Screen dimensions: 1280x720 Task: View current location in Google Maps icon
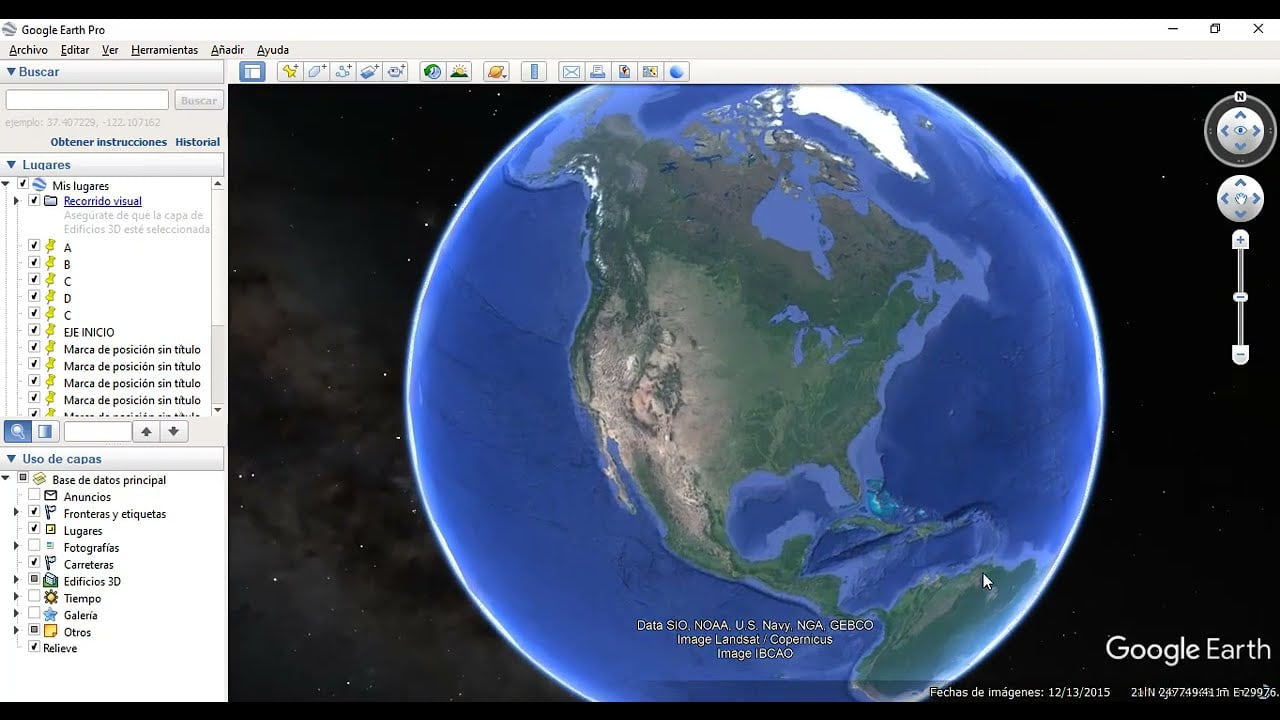651,71
